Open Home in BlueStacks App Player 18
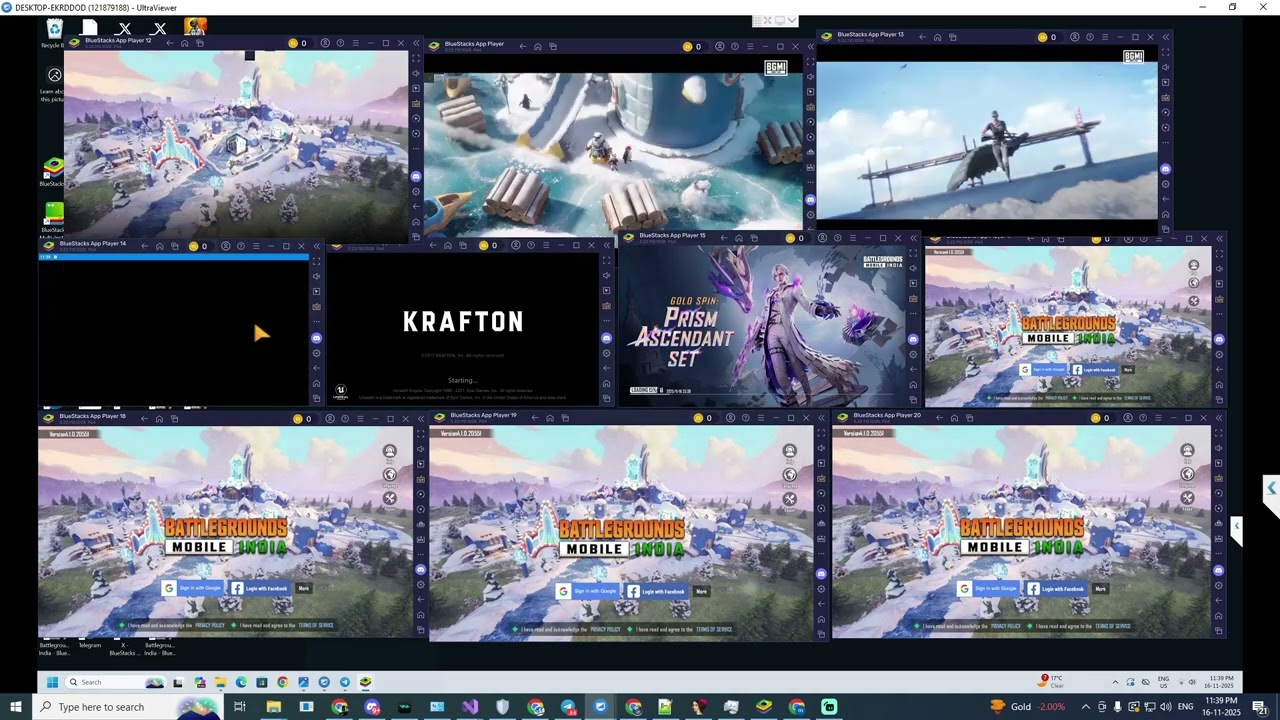 tap(159, 418)
